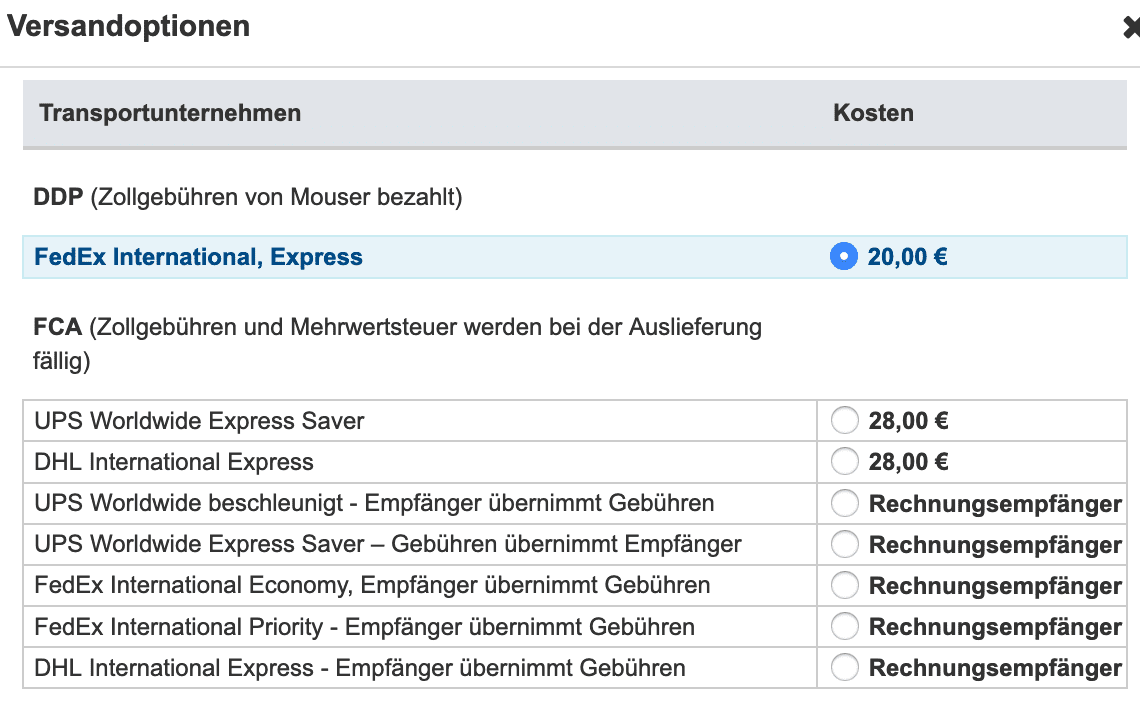Click the FCA Zollgebühren und Mehrwertsteuer heading
Viewport: 1140px width, 702px height.
pyautogui.click(x=398, y=344)
